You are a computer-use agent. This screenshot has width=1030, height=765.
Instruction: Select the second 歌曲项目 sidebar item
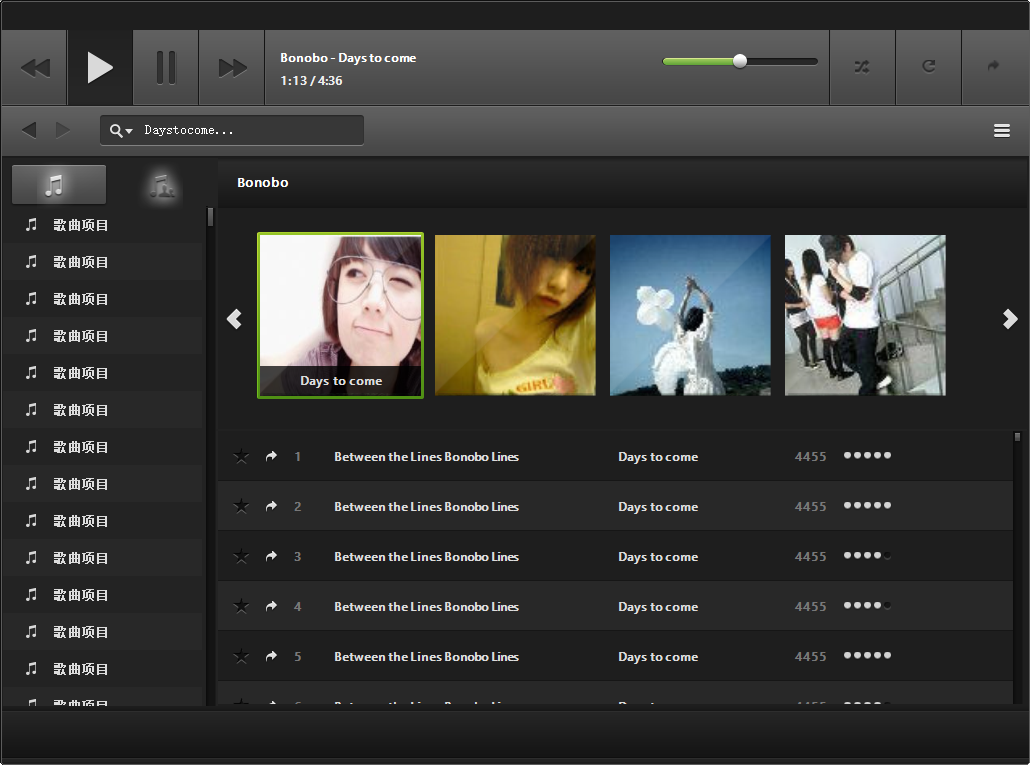tap(102, 262)
